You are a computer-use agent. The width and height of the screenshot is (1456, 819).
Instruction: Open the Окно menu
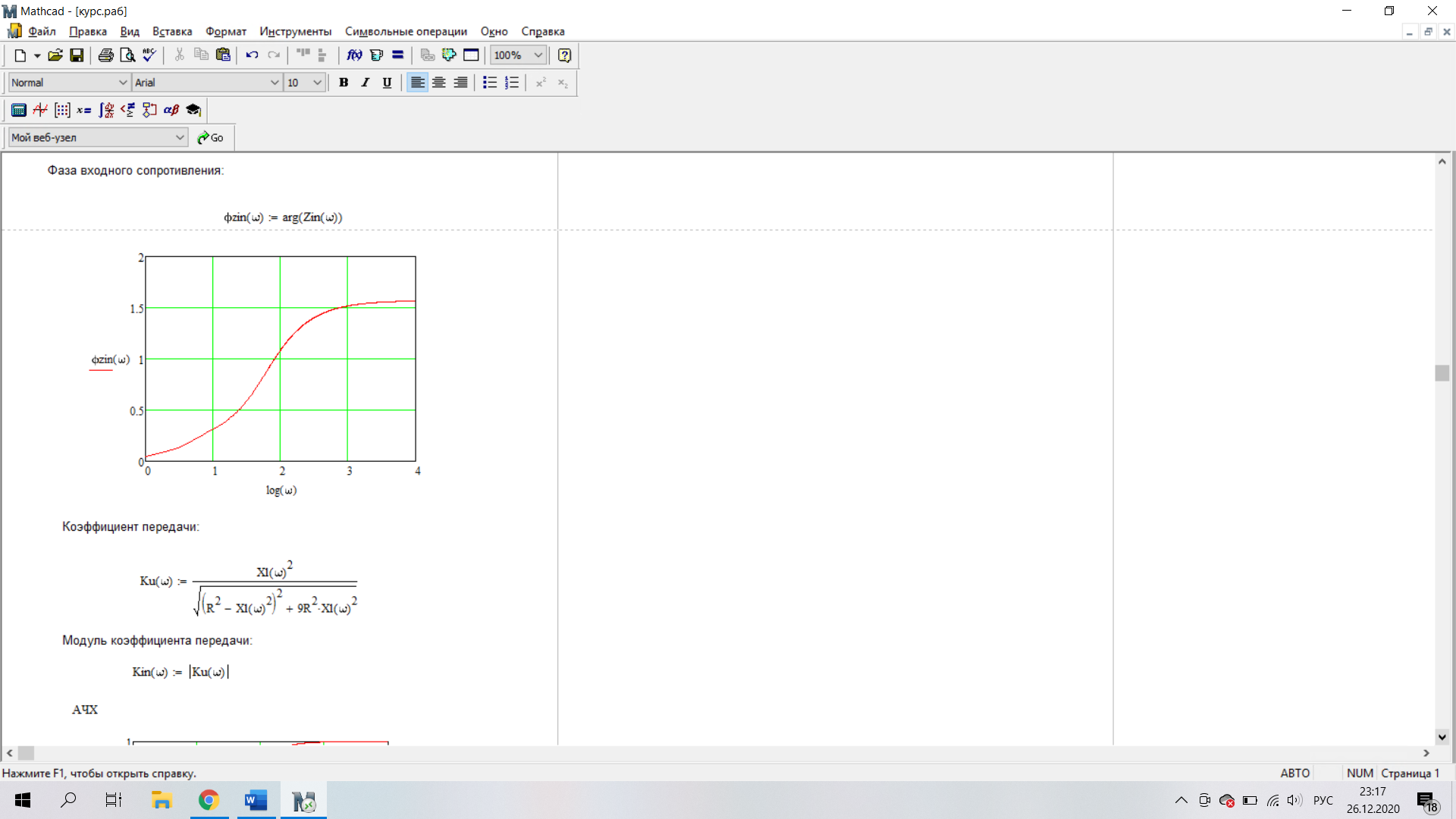(494, 31)
